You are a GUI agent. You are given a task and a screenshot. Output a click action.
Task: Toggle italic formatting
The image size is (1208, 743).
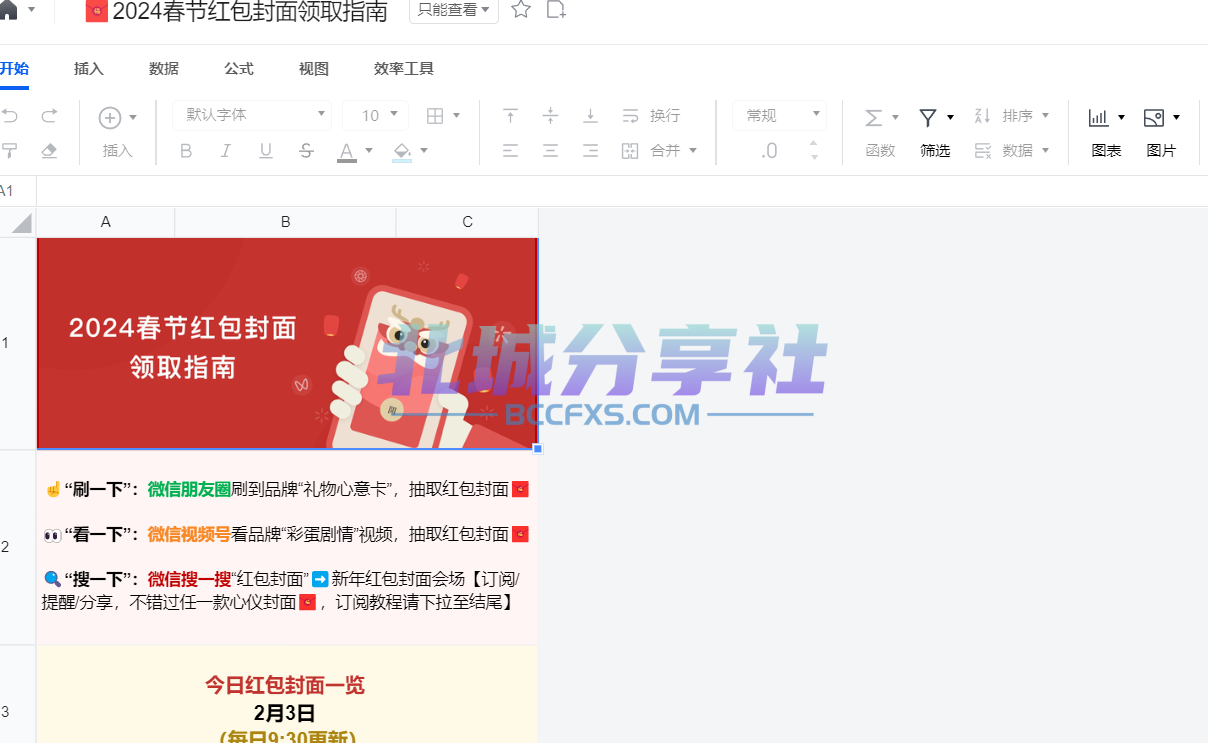pos(226,151)
